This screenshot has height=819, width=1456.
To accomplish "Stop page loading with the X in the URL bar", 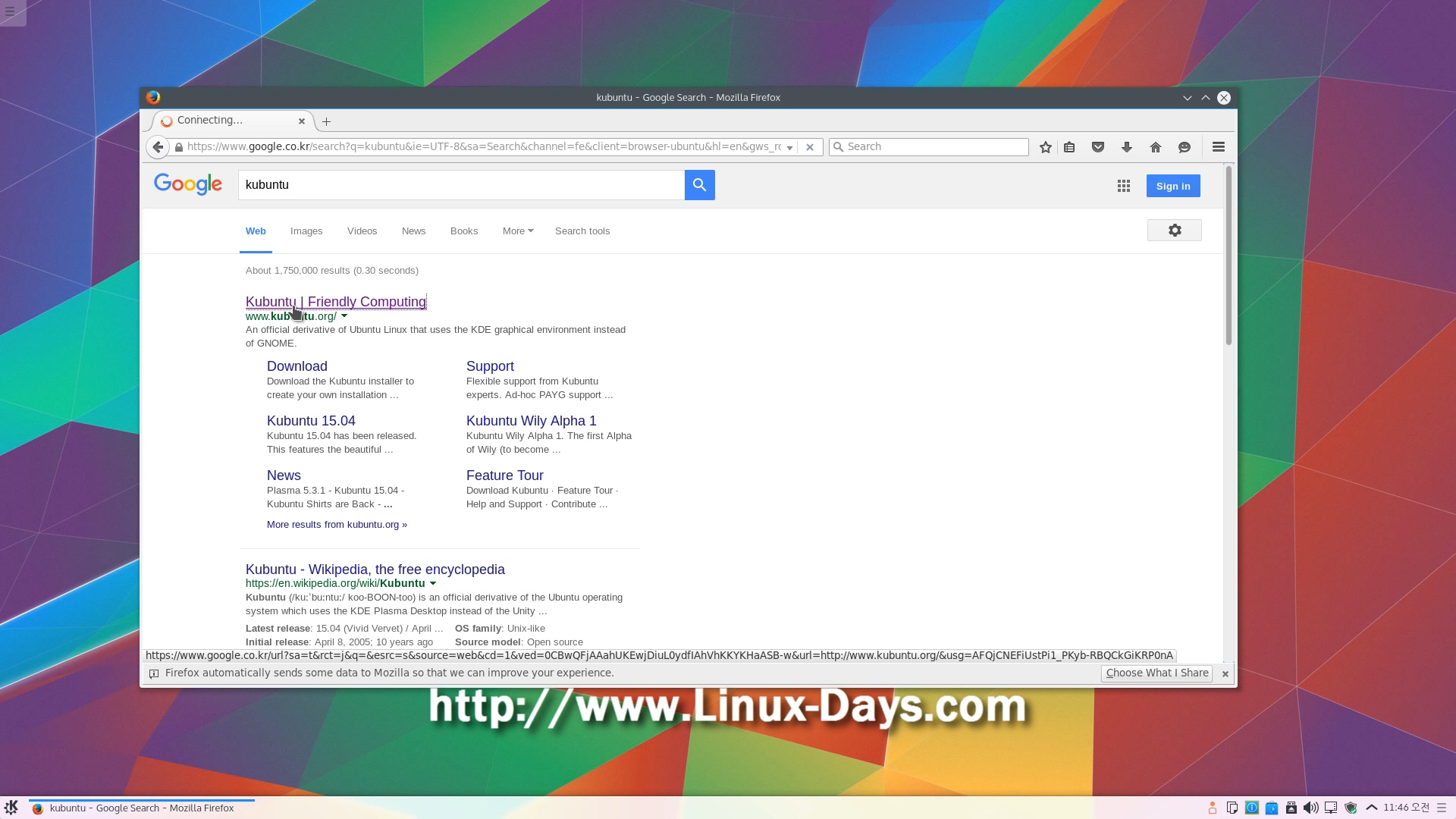I will pos(809,147).
